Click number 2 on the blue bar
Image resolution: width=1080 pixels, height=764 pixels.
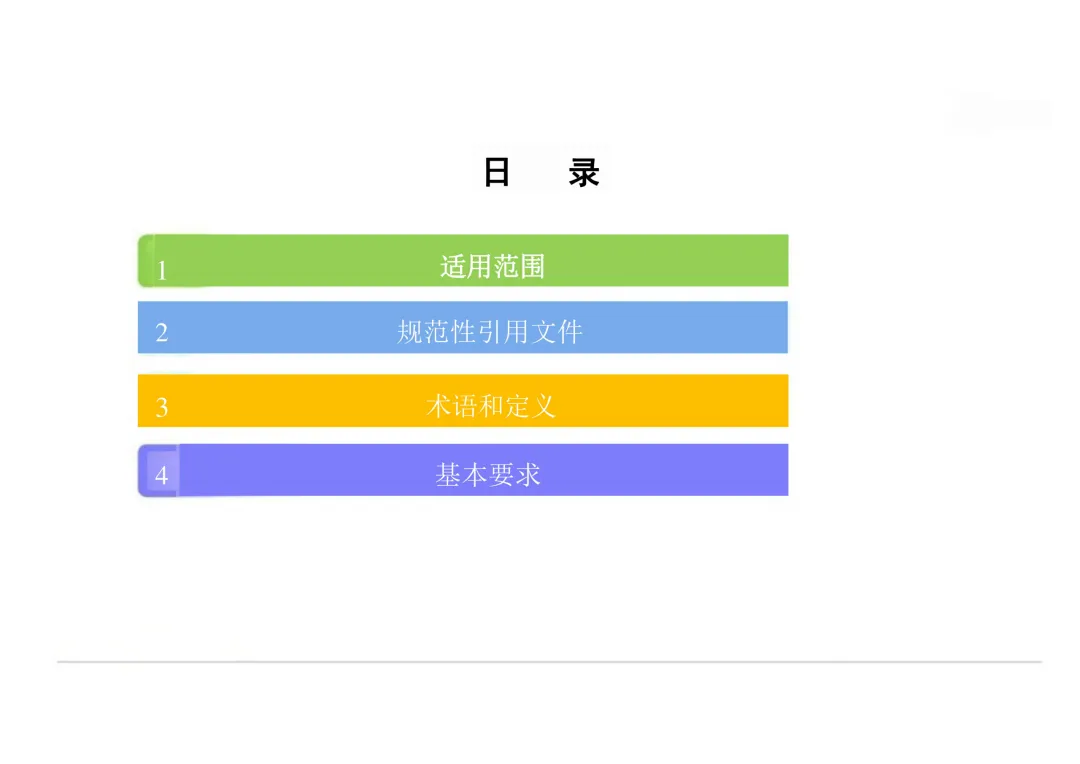(162, 333)
